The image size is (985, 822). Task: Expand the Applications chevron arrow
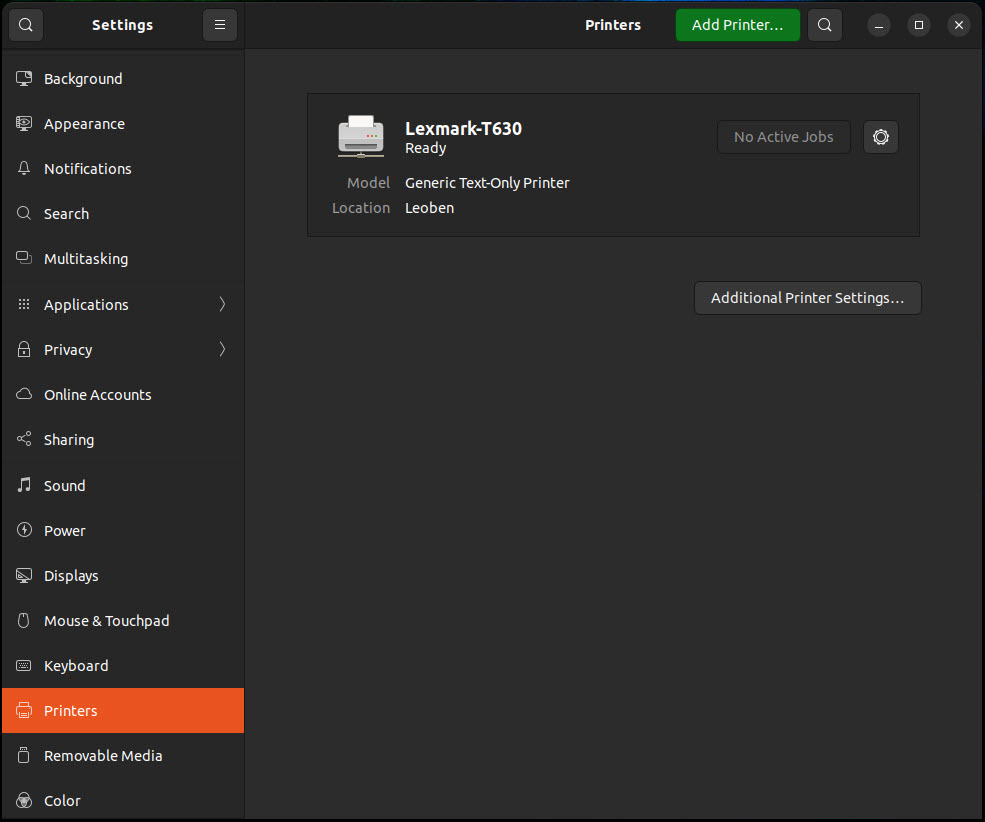[x=222, y=304]
